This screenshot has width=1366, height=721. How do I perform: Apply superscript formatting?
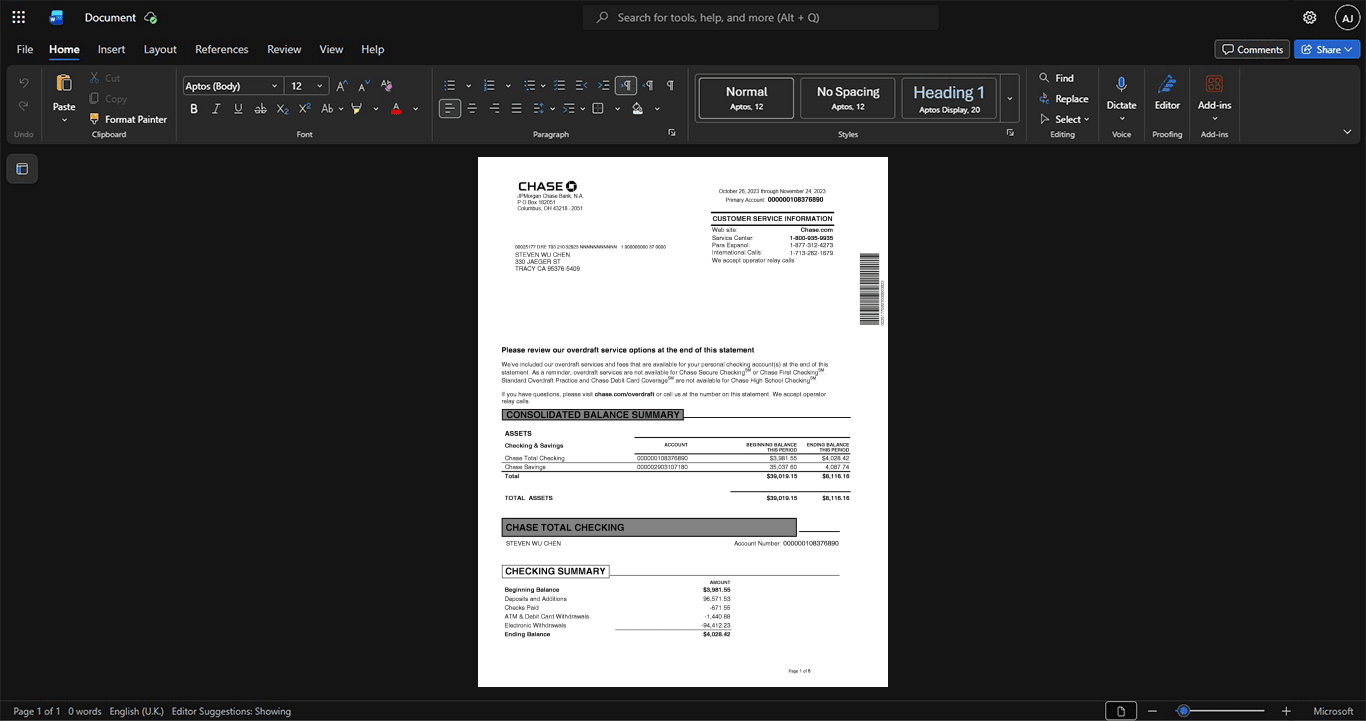coord(305,108)
